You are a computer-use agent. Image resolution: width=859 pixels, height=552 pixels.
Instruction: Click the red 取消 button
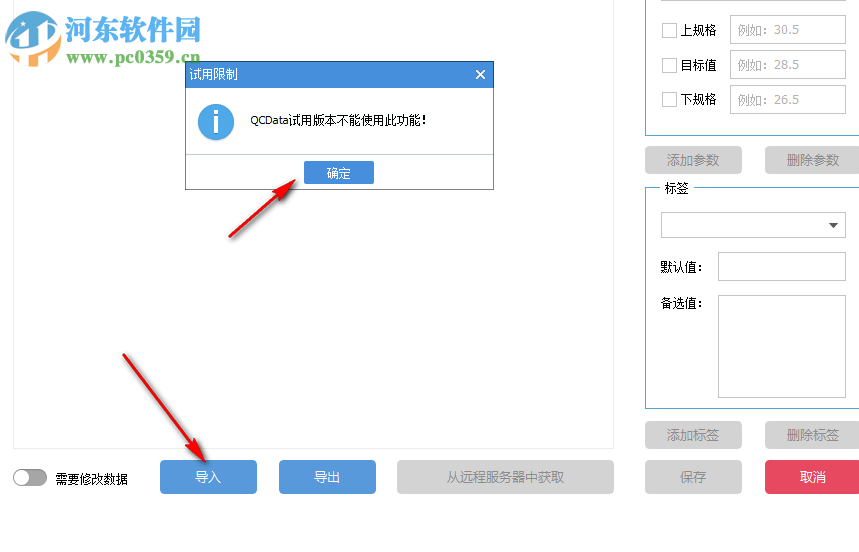(812, 477)
